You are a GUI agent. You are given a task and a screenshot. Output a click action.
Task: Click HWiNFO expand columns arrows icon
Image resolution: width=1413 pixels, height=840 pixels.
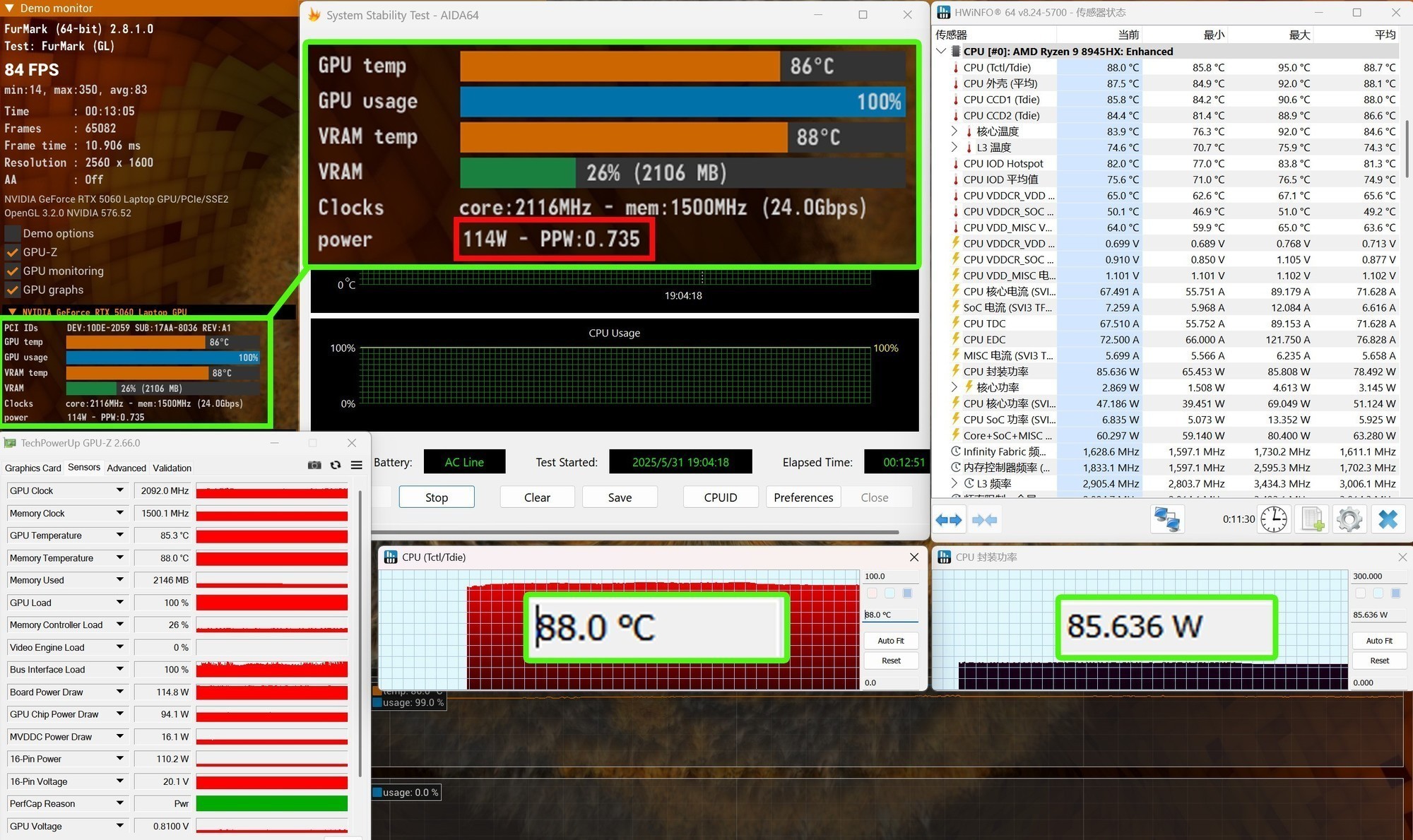948,520
